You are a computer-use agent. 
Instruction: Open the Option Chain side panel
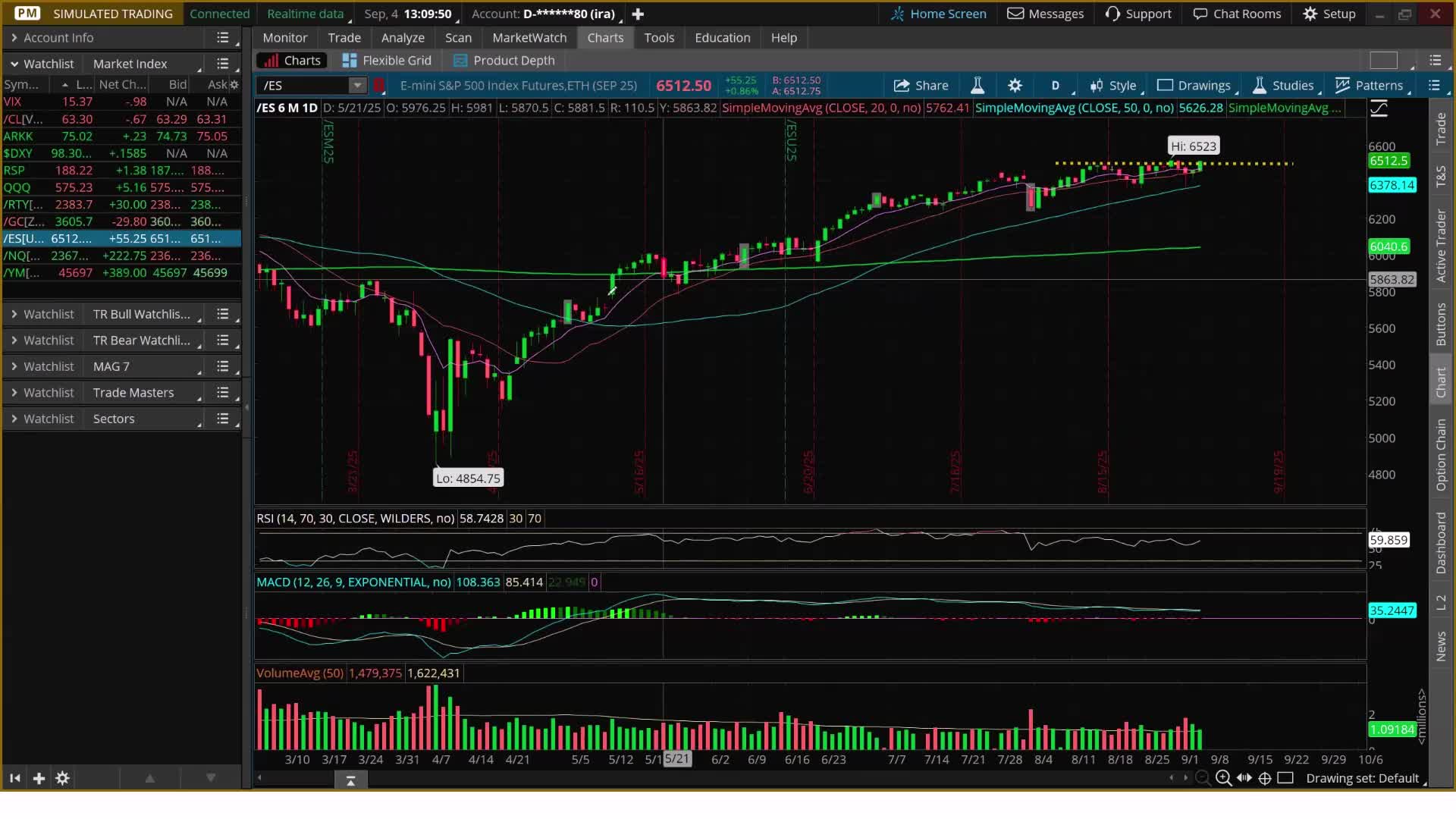coord(1441,454)
